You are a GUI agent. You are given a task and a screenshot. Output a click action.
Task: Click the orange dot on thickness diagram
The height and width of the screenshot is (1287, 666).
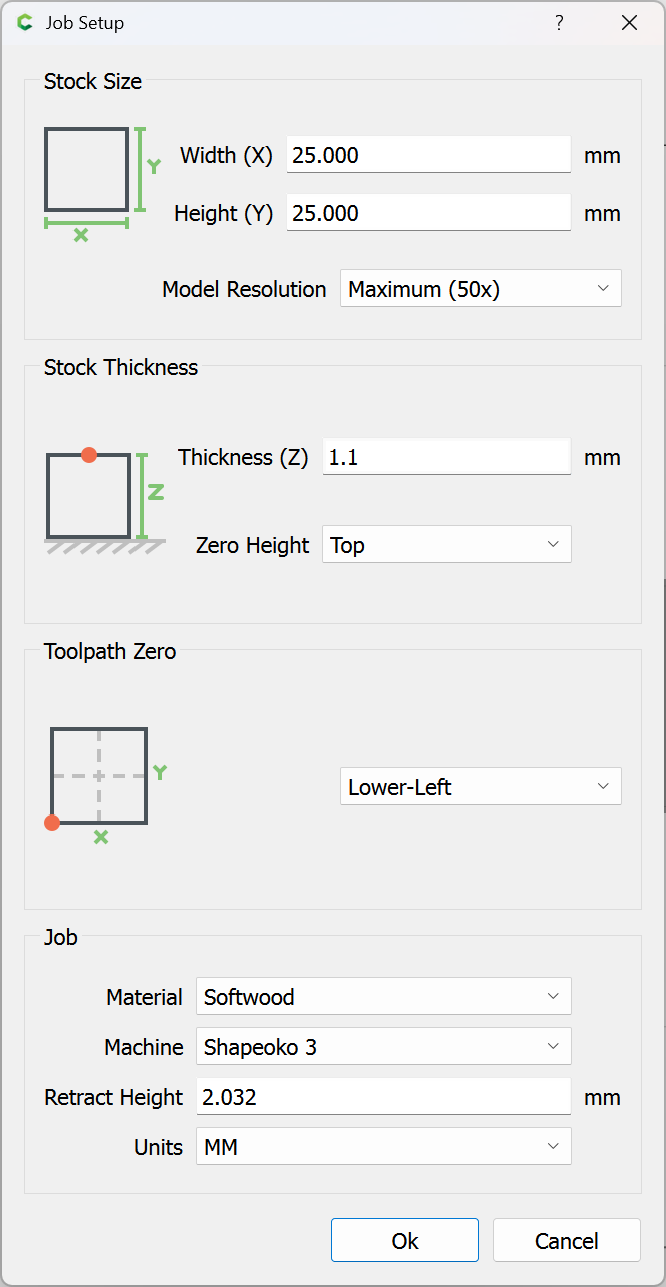[89, 455]
